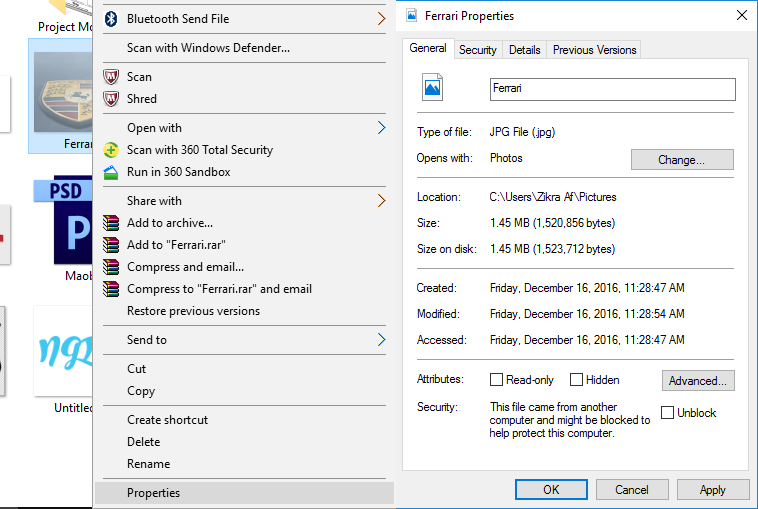The image size is (758, 509).
Task: Click the file type text JPG File (.jpg)
Action: pyautogui.click(x=522, y=132)
